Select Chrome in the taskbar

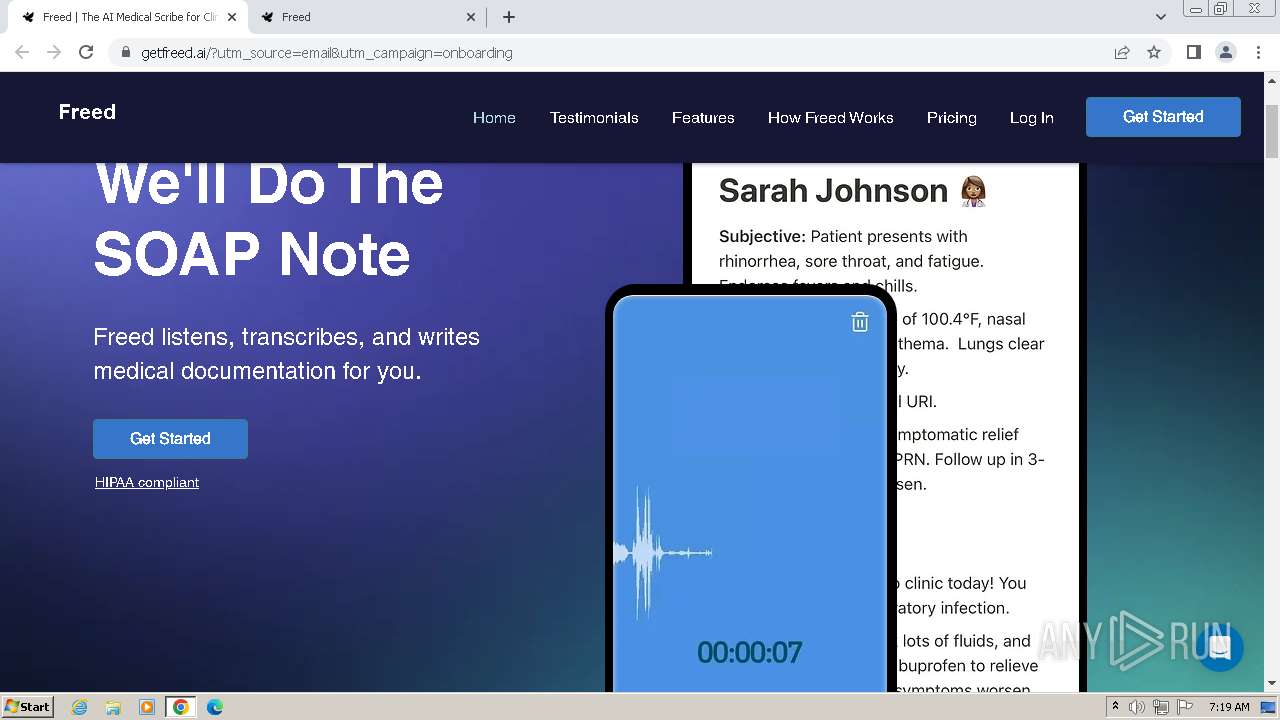[x=180, y=707]
